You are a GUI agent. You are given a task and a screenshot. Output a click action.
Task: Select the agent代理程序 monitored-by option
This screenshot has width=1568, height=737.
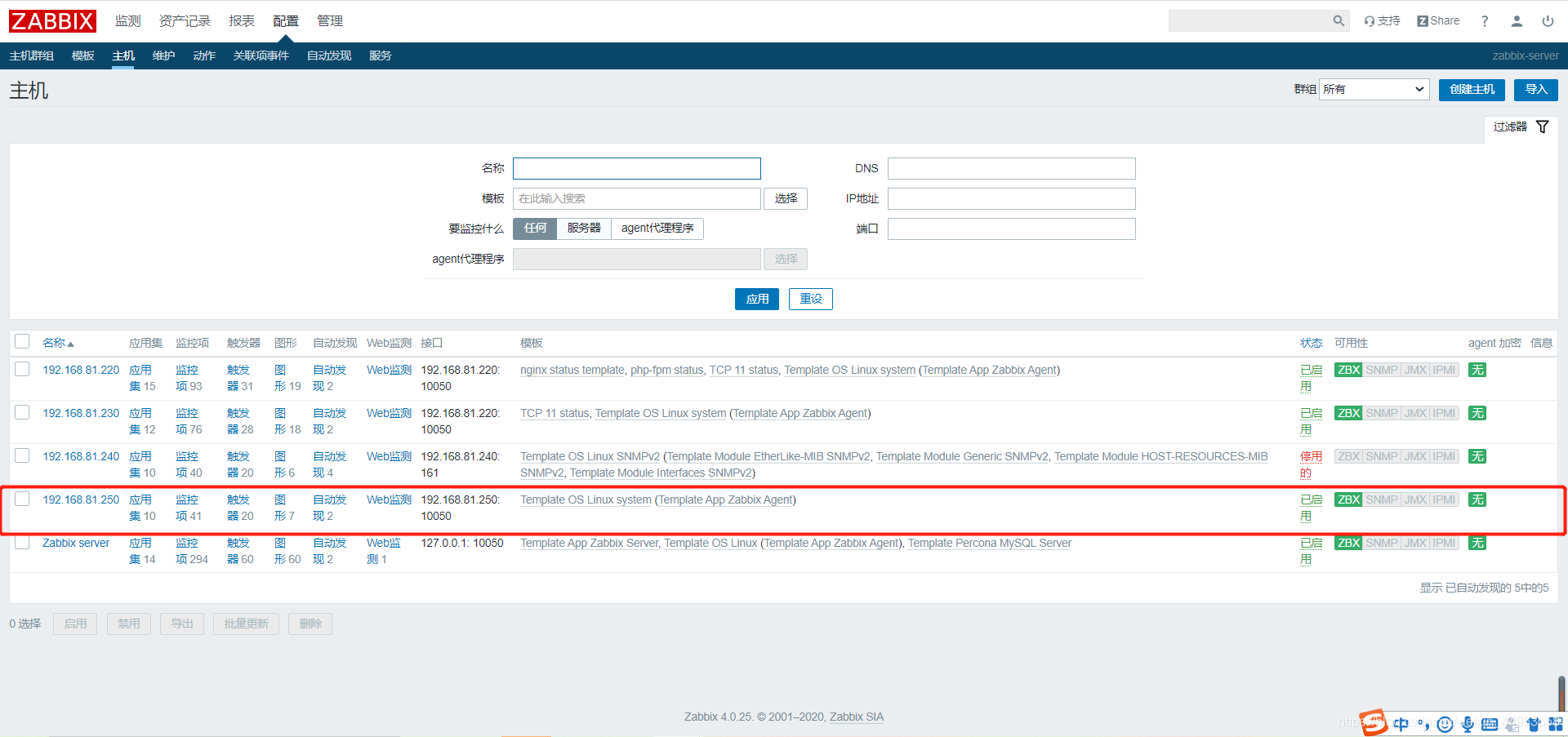click(x=657, y=229)
